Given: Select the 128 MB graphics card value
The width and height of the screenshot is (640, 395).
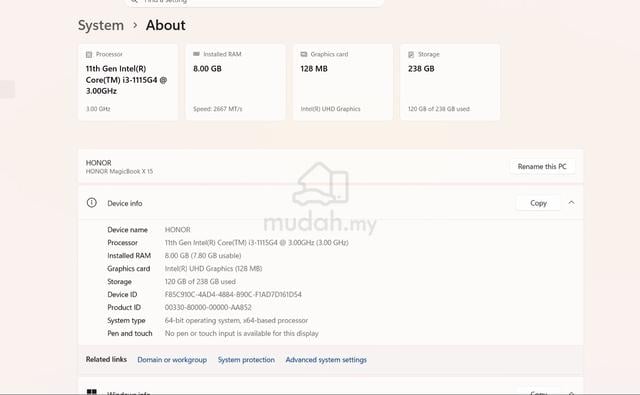Looking at the screenshot, I should pos(314,69).
